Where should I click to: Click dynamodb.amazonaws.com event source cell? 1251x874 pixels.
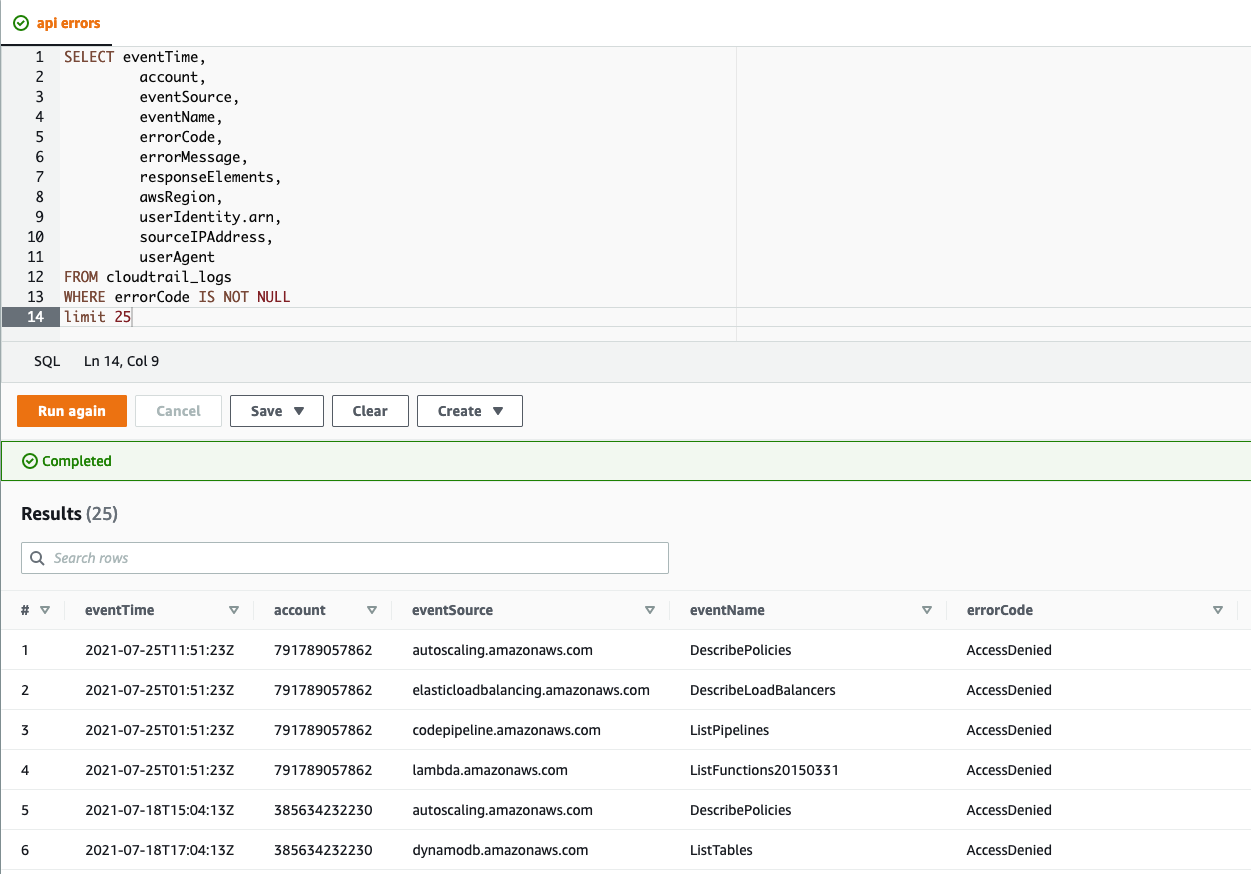tap(500, 850)
